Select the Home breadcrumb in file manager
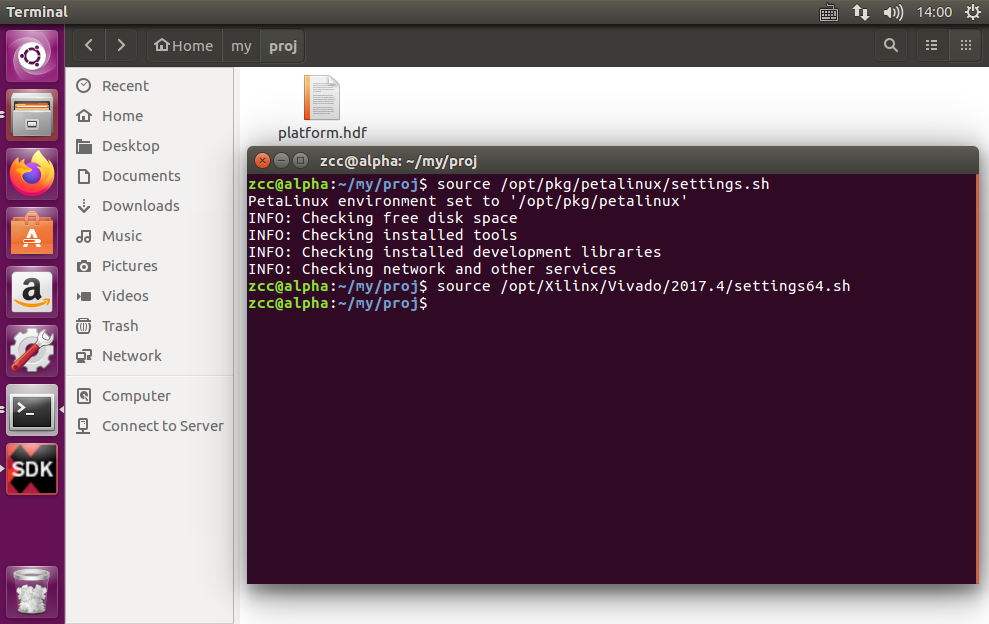This screenshot has width=989, height=624. point(183,45)
